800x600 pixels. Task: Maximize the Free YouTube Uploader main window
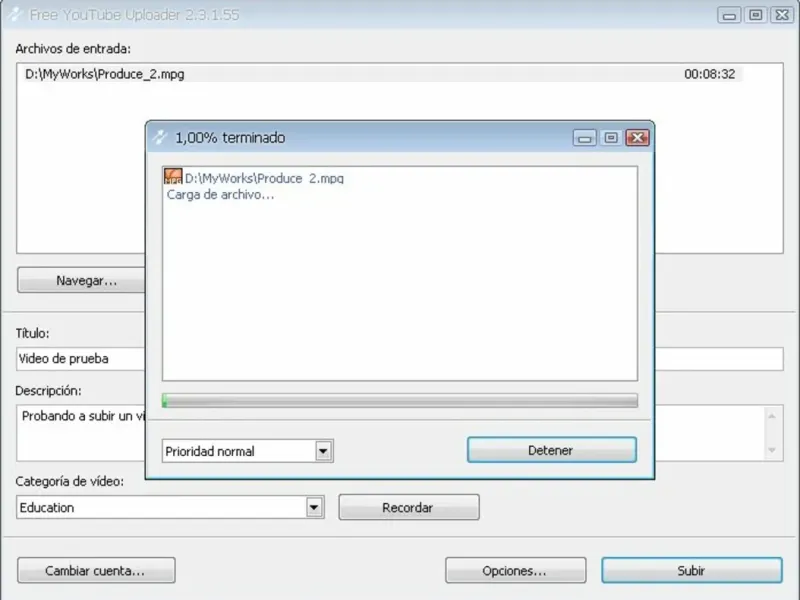[x=756, y=15]
